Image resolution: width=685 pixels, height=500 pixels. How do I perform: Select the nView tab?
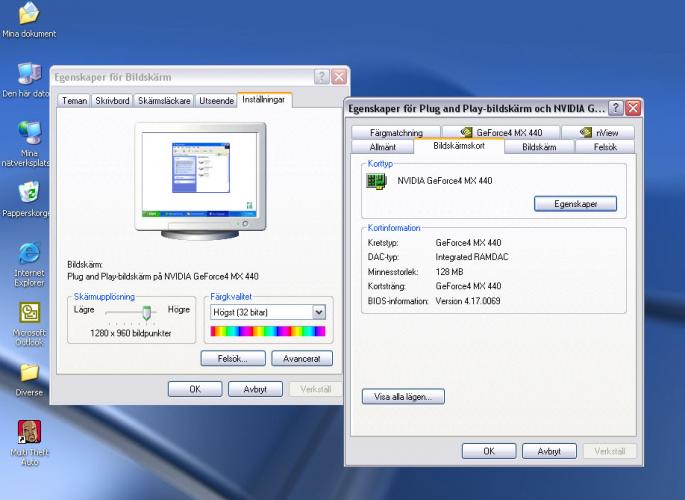[596, 132]
